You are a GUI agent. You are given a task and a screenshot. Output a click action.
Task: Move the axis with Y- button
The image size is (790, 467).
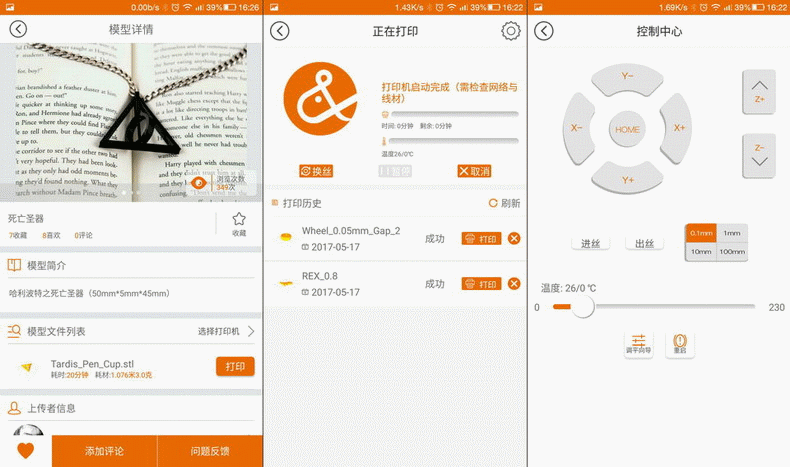[x=627, y=78]
